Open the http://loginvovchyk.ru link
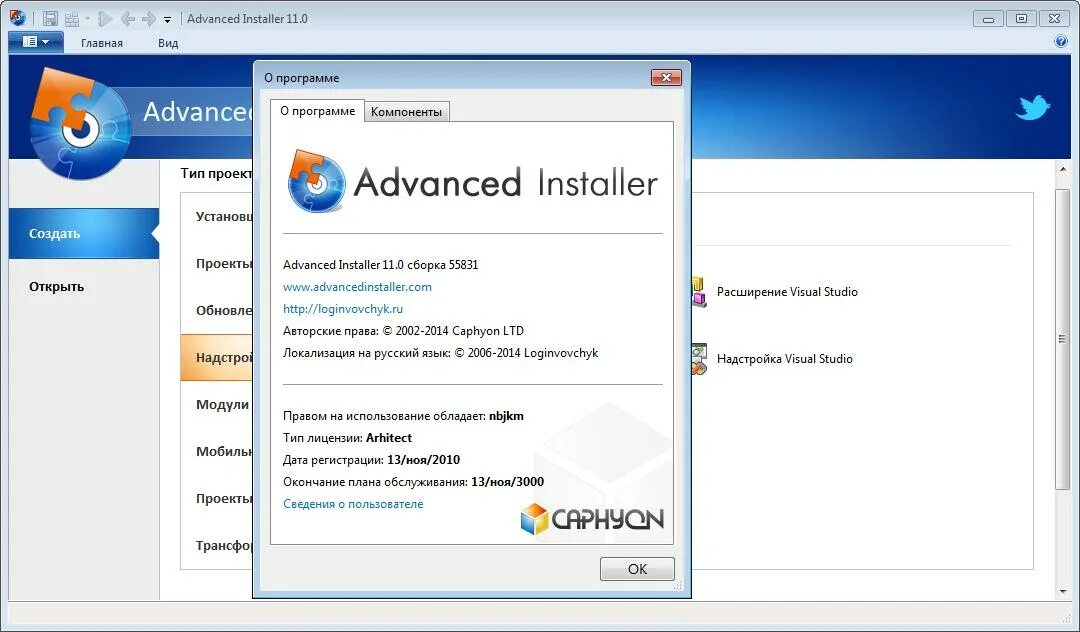1080x632 pixels. 343,308
